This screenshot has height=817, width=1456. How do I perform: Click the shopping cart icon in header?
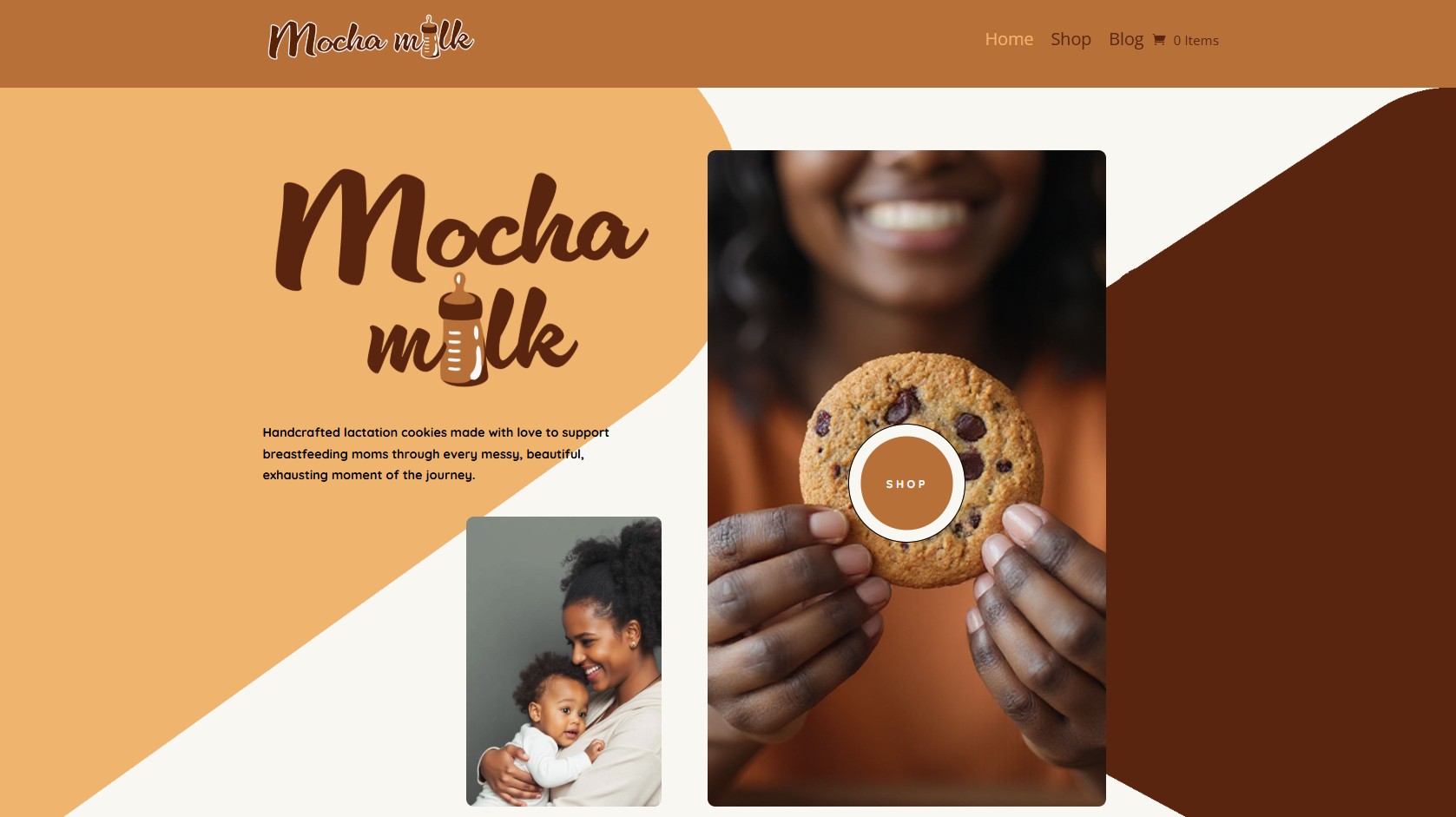click(x=1158, y=40)
